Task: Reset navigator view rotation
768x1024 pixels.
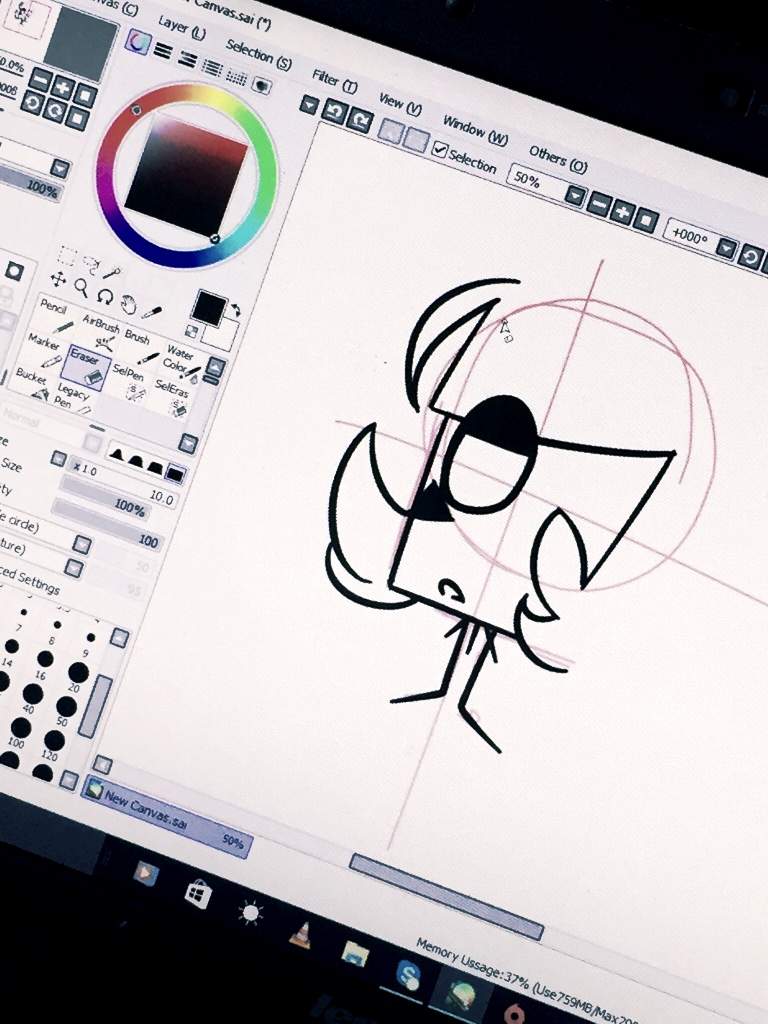Action: point(77,119)
